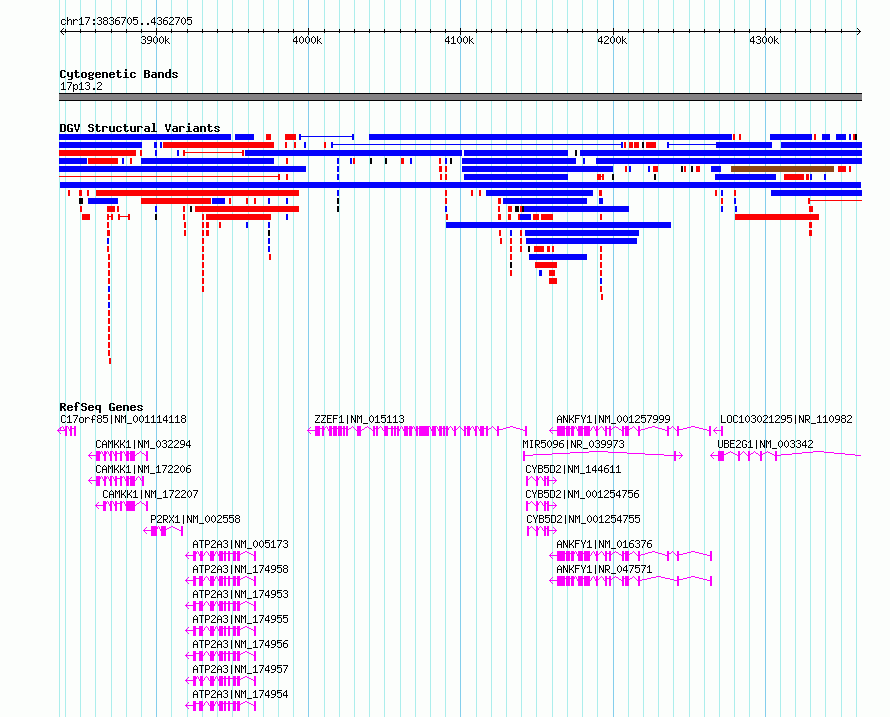890x717 pixels.
Task: Click the 4000k ruler tick label
Action: pyautogui.click(x=307, y=40)
